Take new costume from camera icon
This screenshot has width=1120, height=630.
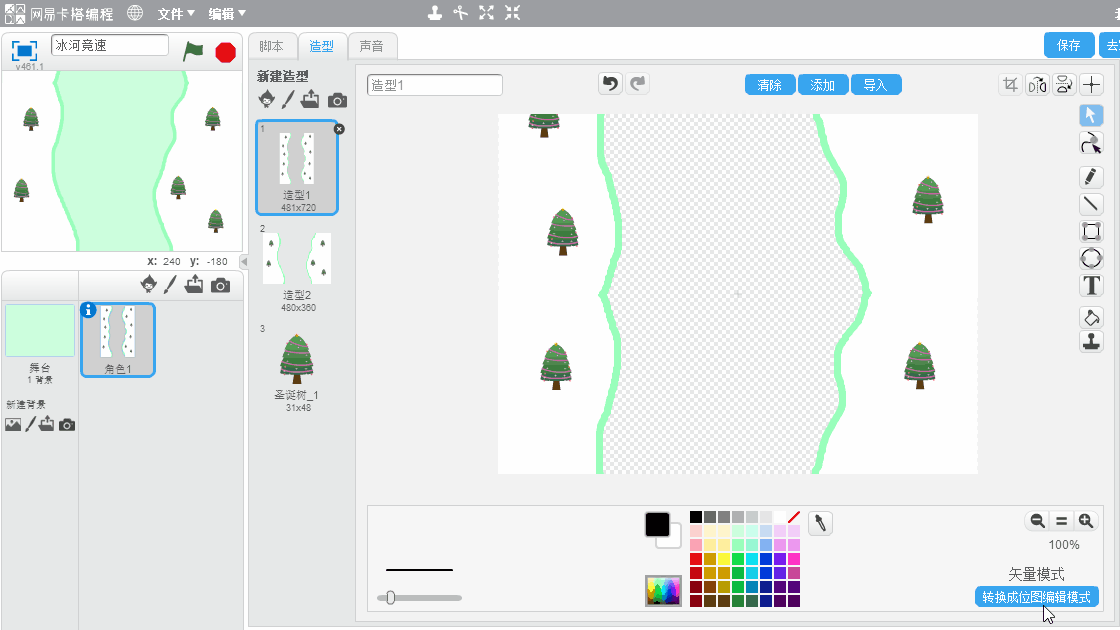pos(337,100)
